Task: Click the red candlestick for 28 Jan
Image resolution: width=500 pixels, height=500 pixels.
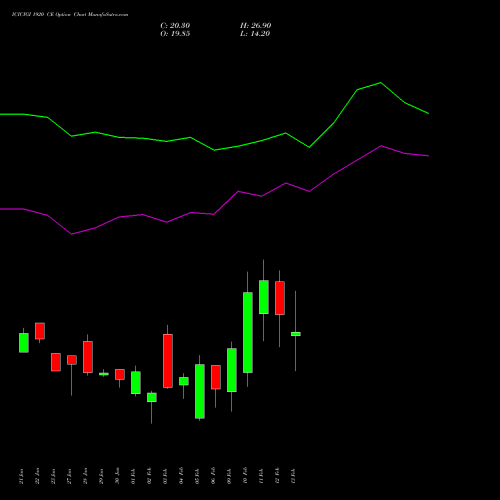Action: (88, 357)
